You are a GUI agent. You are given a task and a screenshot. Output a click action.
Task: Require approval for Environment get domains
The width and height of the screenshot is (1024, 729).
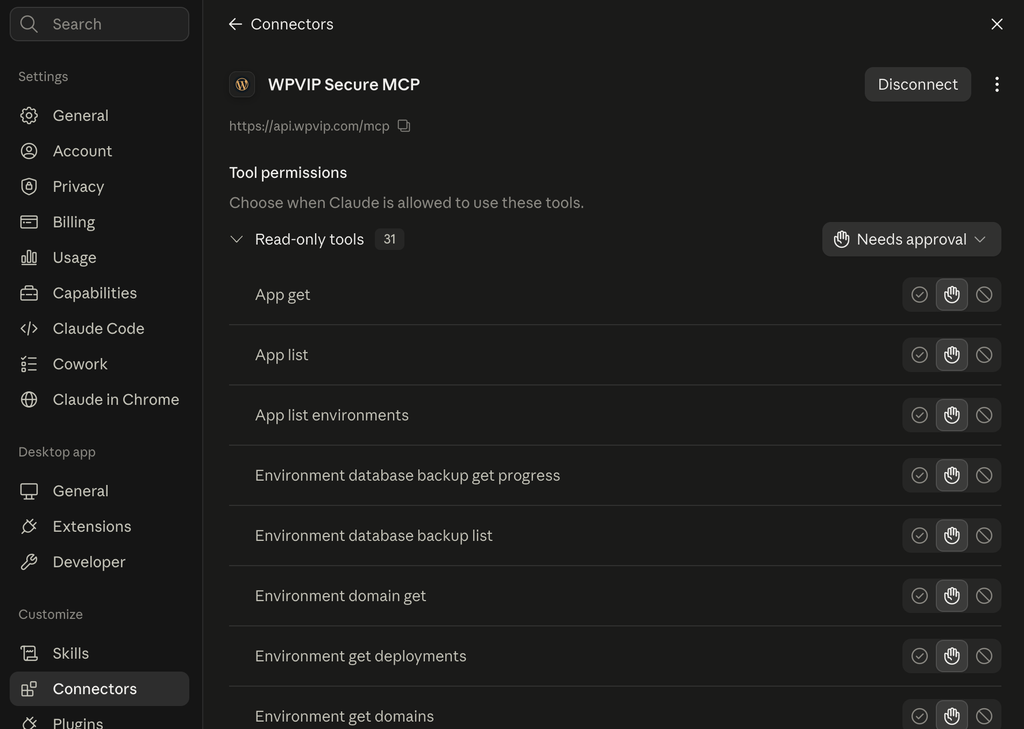[952, 715]
